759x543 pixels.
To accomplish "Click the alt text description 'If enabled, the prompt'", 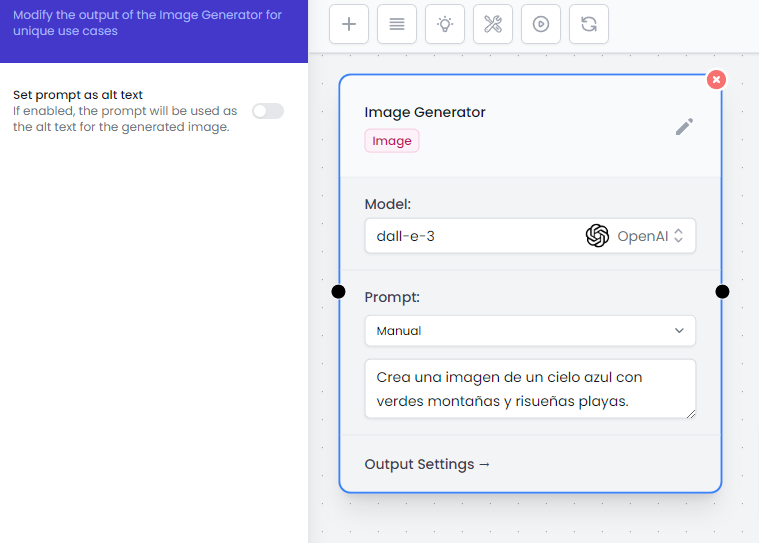I will [125, 119].
